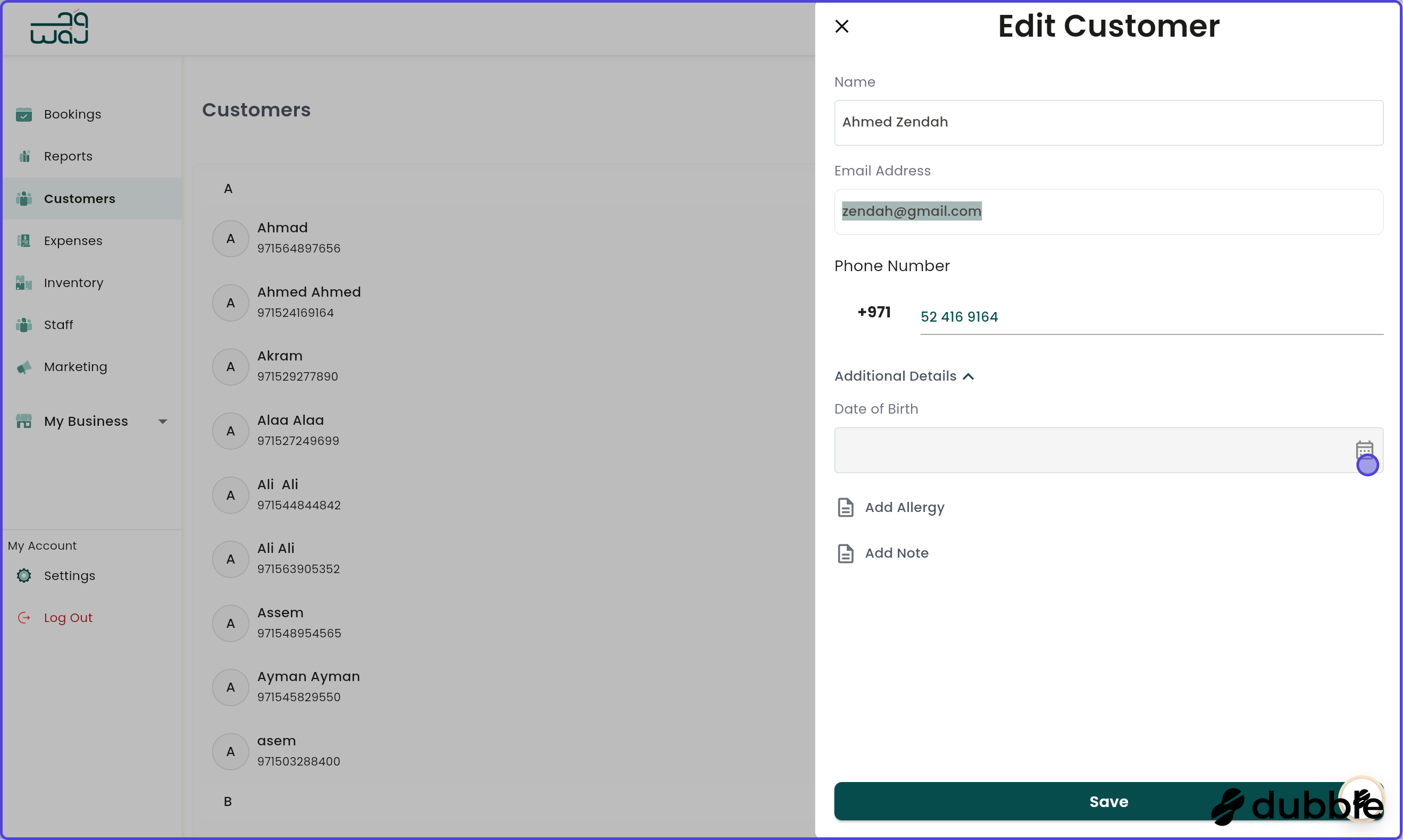Image resolution: width=1403 pixels, height=840 pixels.
Task: Select the Marketing megaphone icon
Action: pos(23,367)
